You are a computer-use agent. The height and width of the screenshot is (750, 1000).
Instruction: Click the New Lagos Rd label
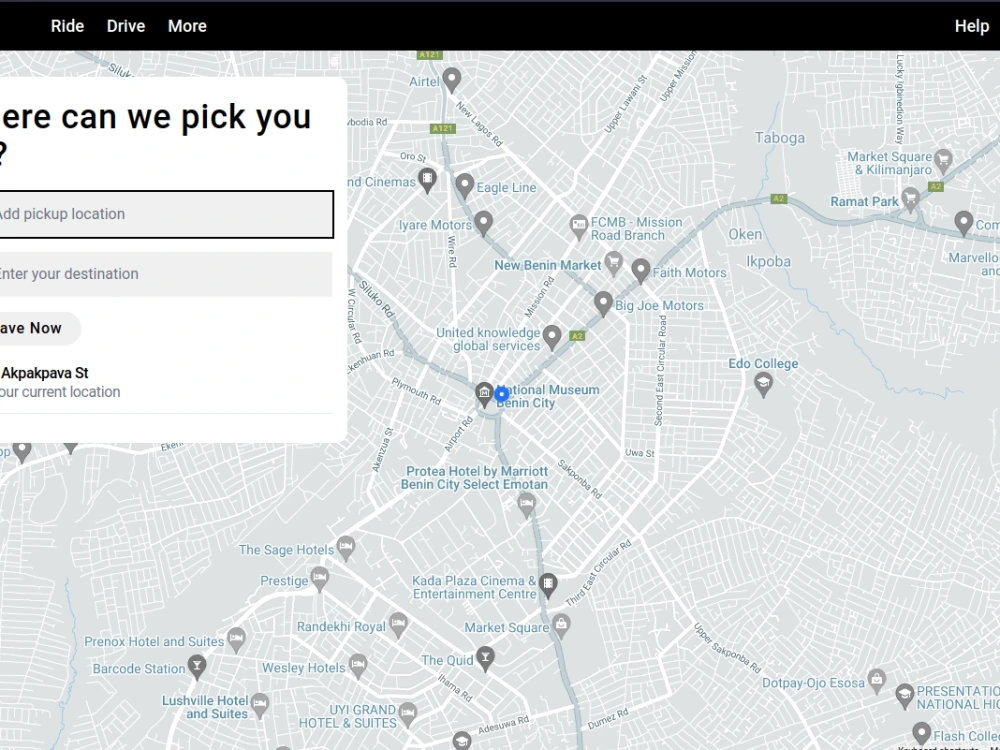tap(479, 125)
